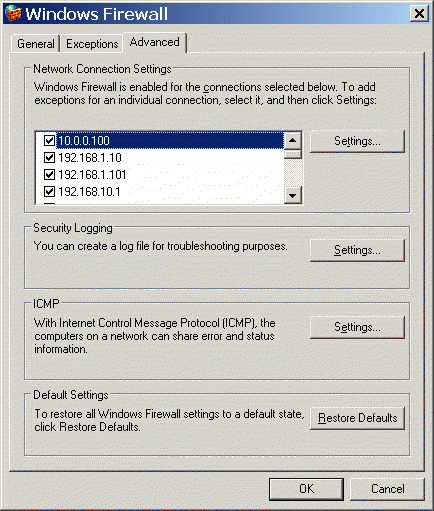
Task: Toggle the 192.168.10.1 connection checkbox
Action: click(49, 191)
